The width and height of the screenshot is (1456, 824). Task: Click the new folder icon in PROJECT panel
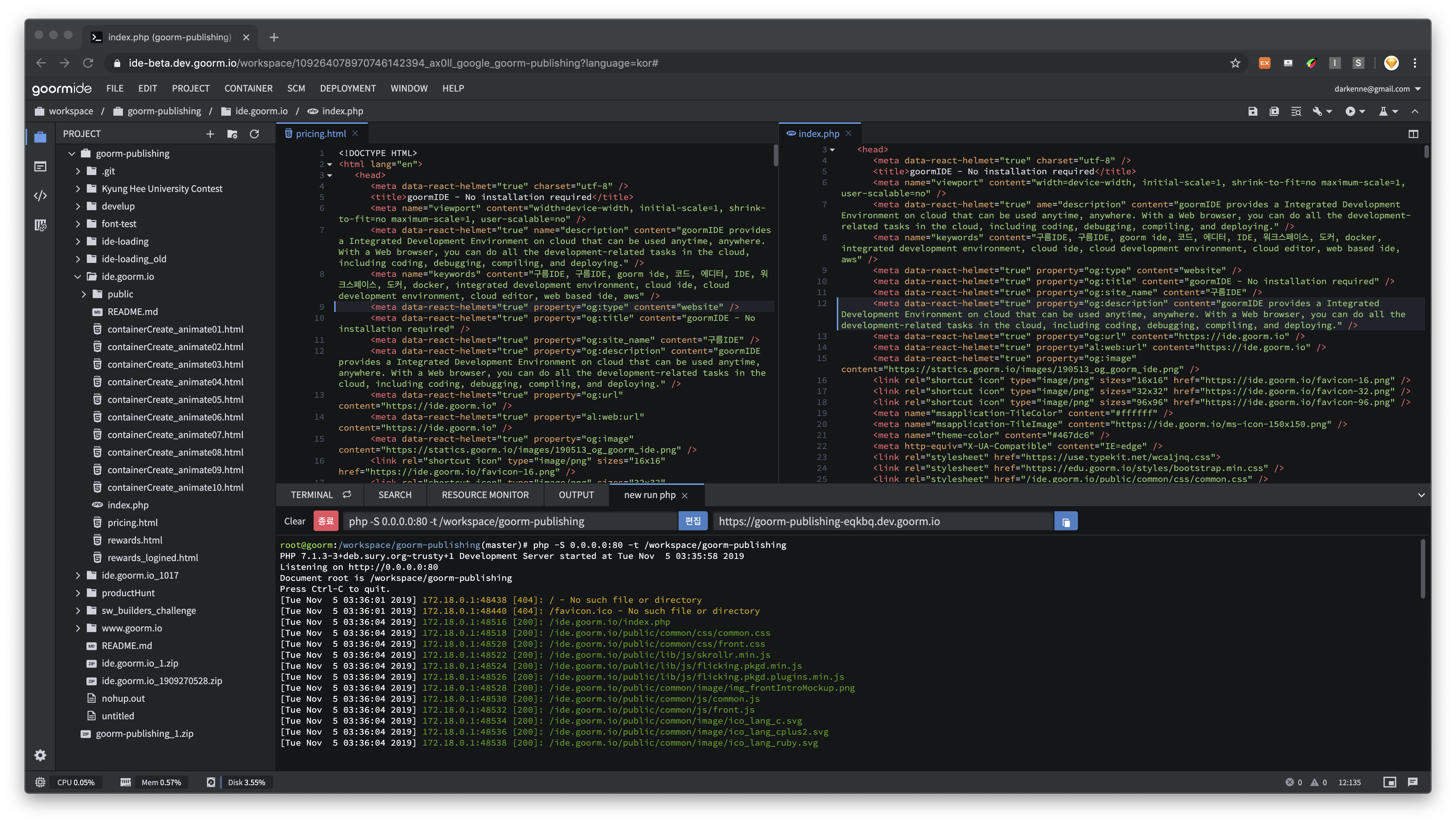[x=232, y=134]
